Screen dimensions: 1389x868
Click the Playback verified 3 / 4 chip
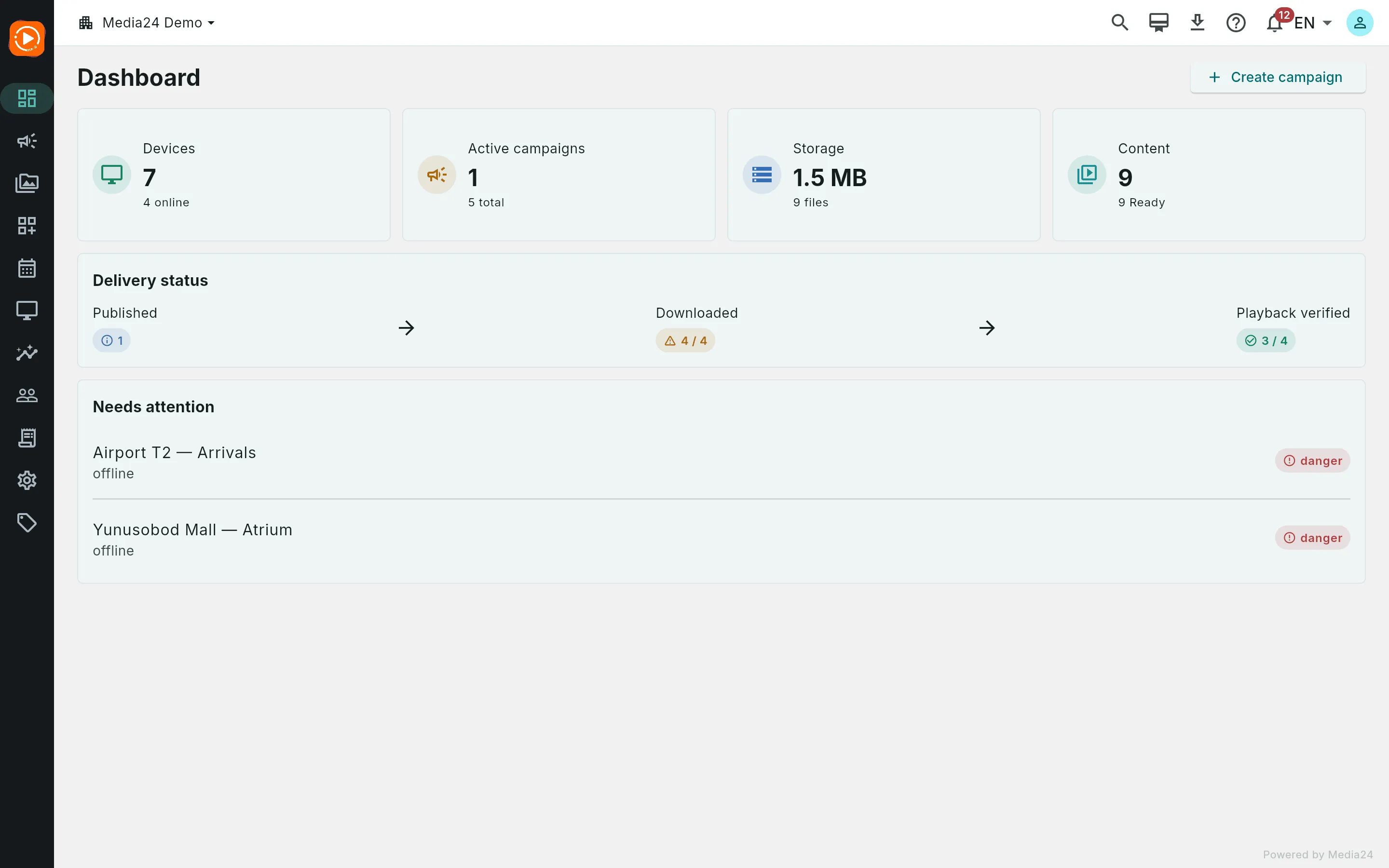[1266, 340]
